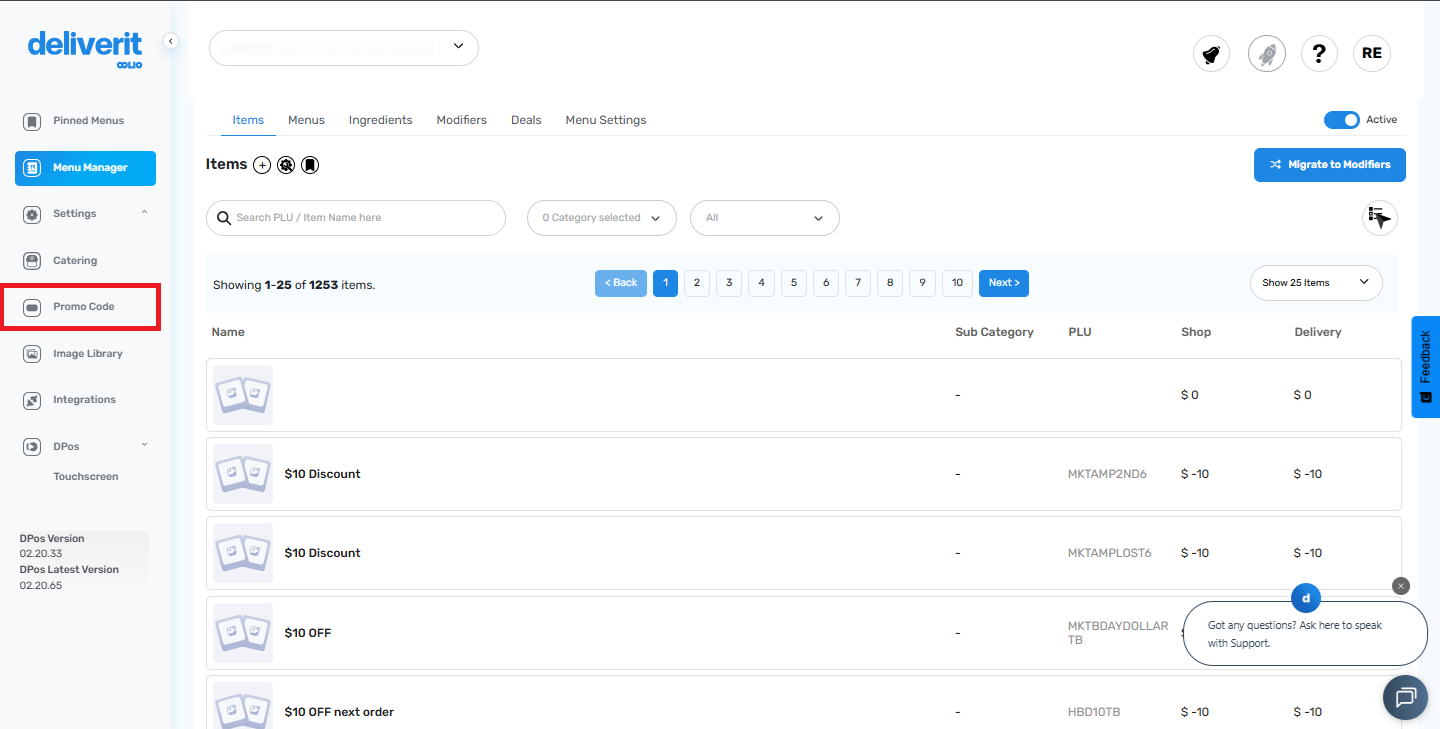The width and height of the screenshot is (1440, 729).
Task: Open the support chat bubble
Action: click(1405, 697)
